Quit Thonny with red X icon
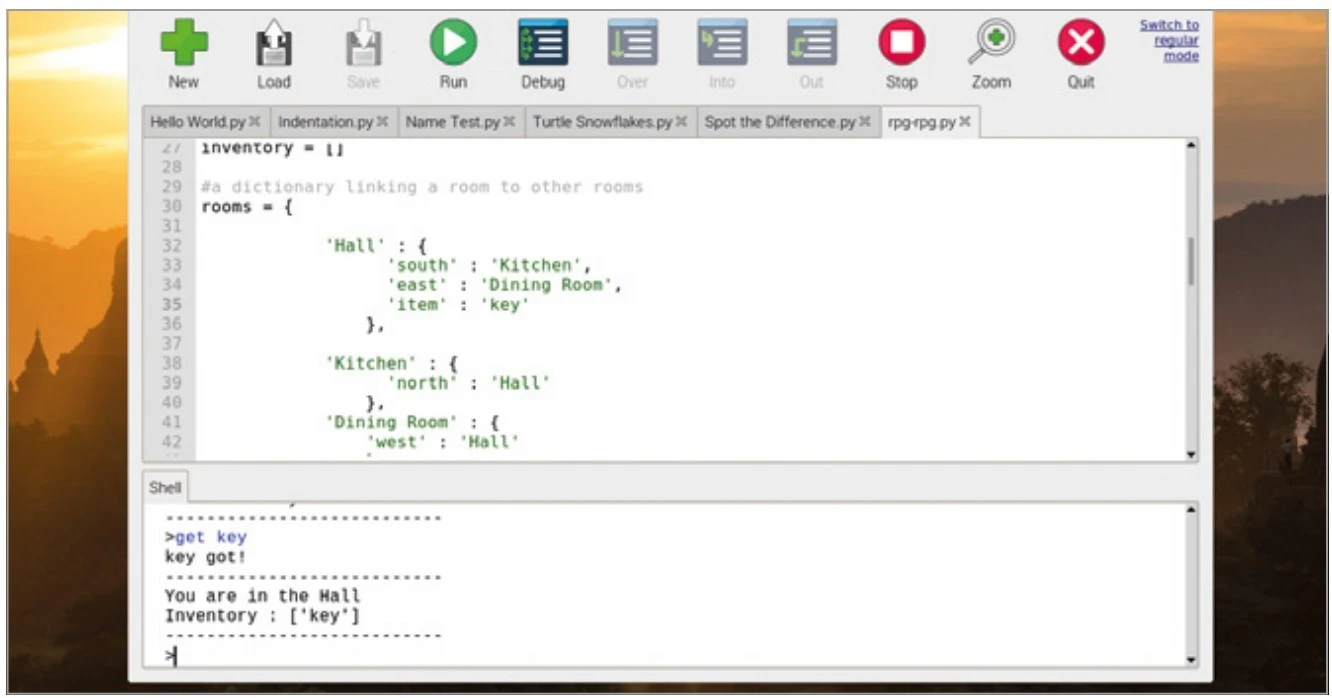Viewport: 1332px width, 698px height. coord(1080,45)
